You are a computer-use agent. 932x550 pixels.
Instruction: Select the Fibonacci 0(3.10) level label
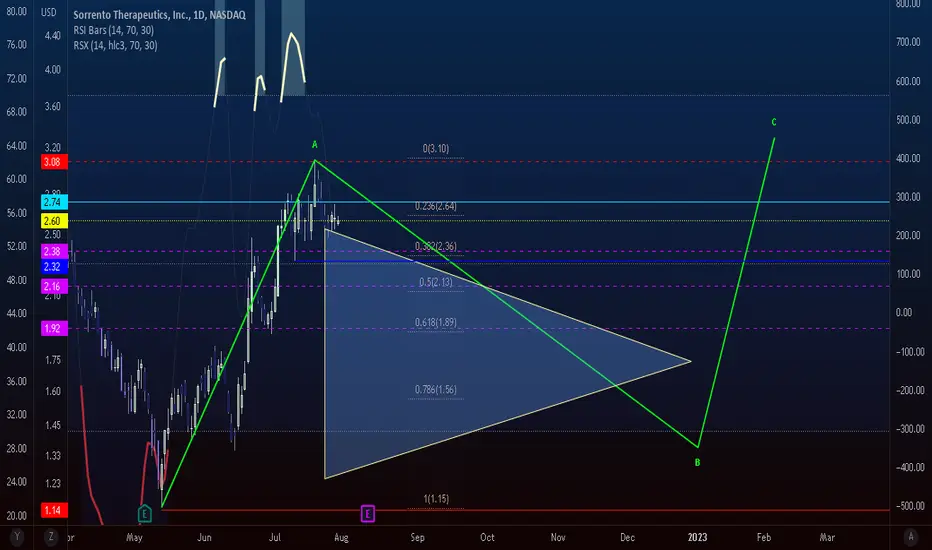pyautogui.click(x=436, y=149)
